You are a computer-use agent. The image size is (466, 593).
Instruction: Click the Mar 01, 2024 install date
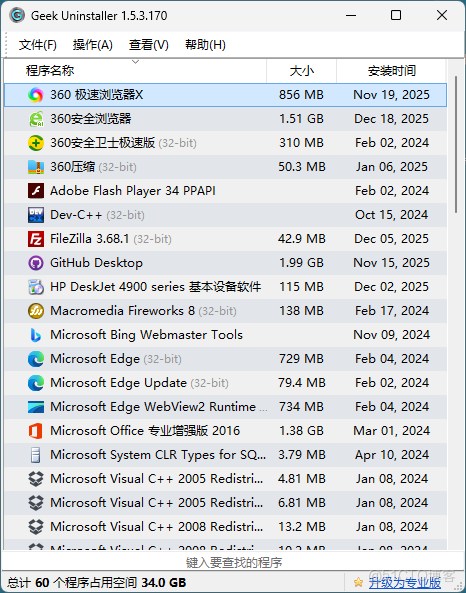tap(391, 431)
